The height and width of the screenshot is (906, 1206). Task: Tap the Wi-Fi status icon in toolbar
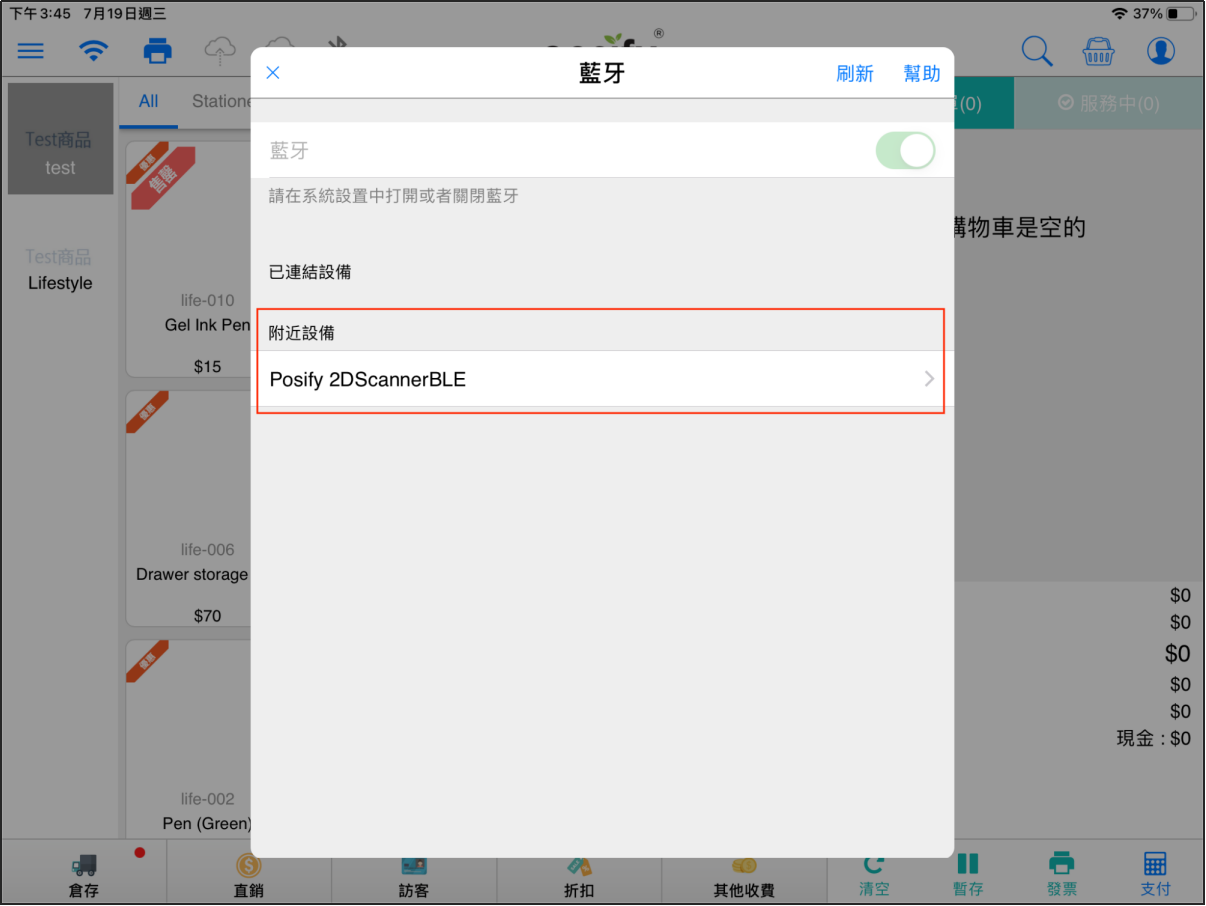click(x=94, y=51)
